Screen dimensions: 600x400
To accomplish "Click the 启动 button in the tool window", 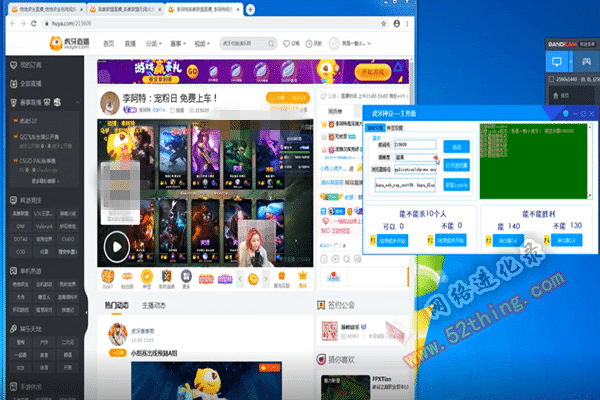I will pos(458,146).
